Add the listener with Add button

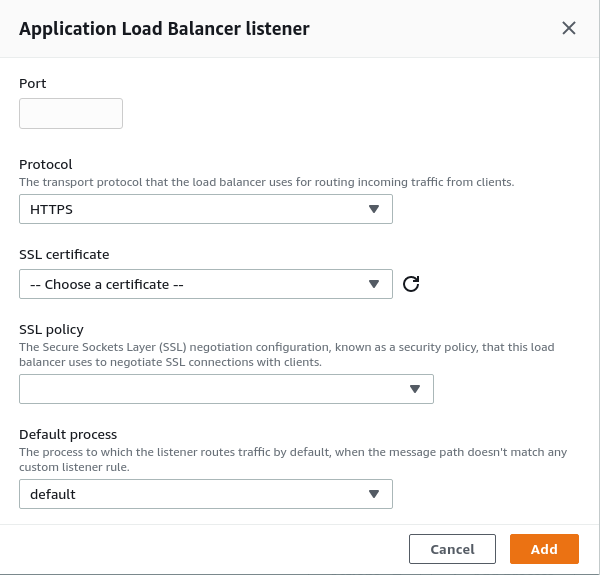pos(544,549)
